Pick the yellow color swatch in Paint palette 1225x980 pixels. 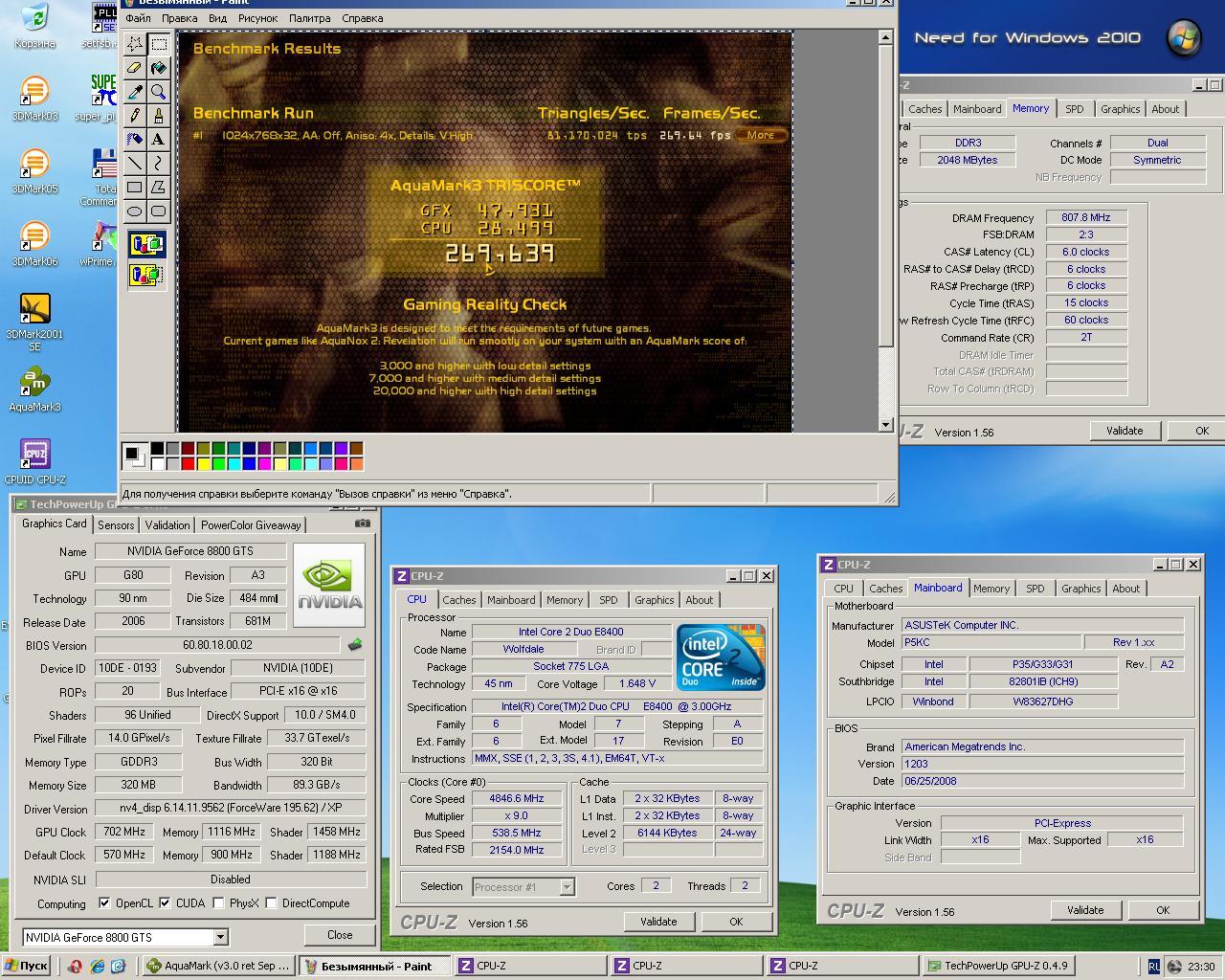click(203, 463)
